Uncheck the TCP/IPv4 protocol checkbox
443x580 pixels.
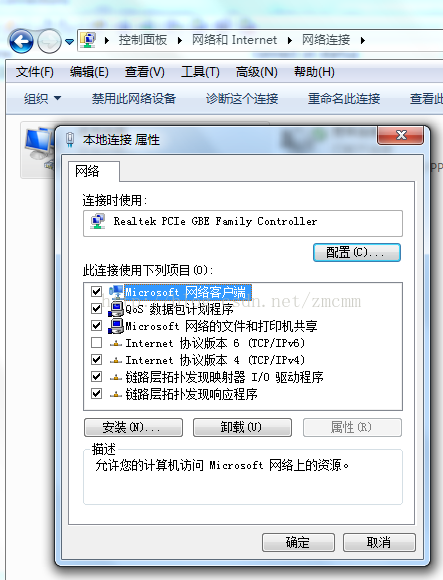click(x=97, y=360)
